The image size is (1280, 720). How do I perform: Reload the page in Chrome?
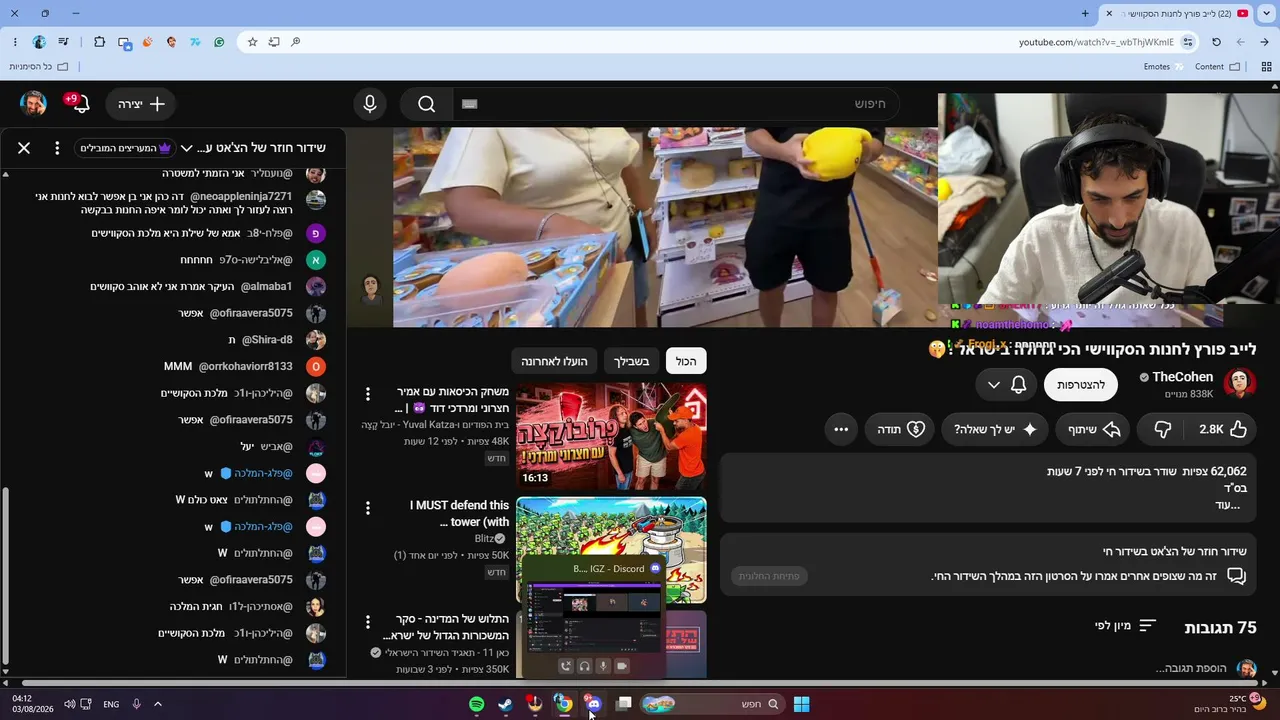(1216, 42)
